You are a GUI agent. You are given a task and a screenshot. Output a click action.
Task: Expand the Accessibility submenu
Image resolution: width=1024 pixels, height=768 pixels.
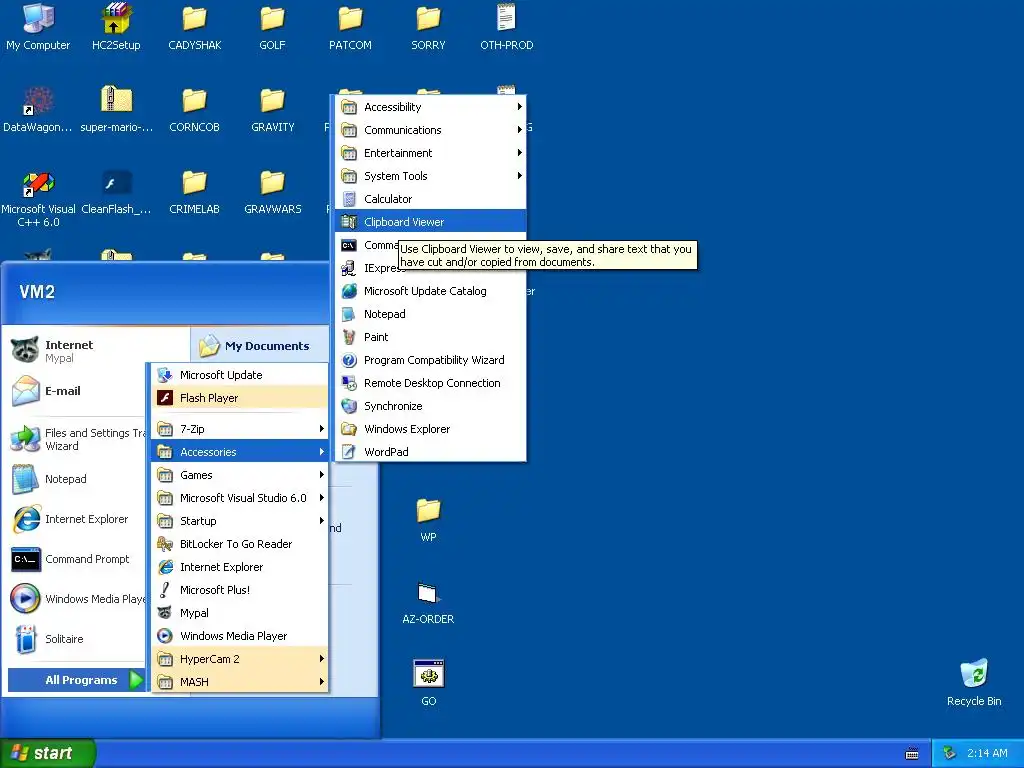click(430, 107)
